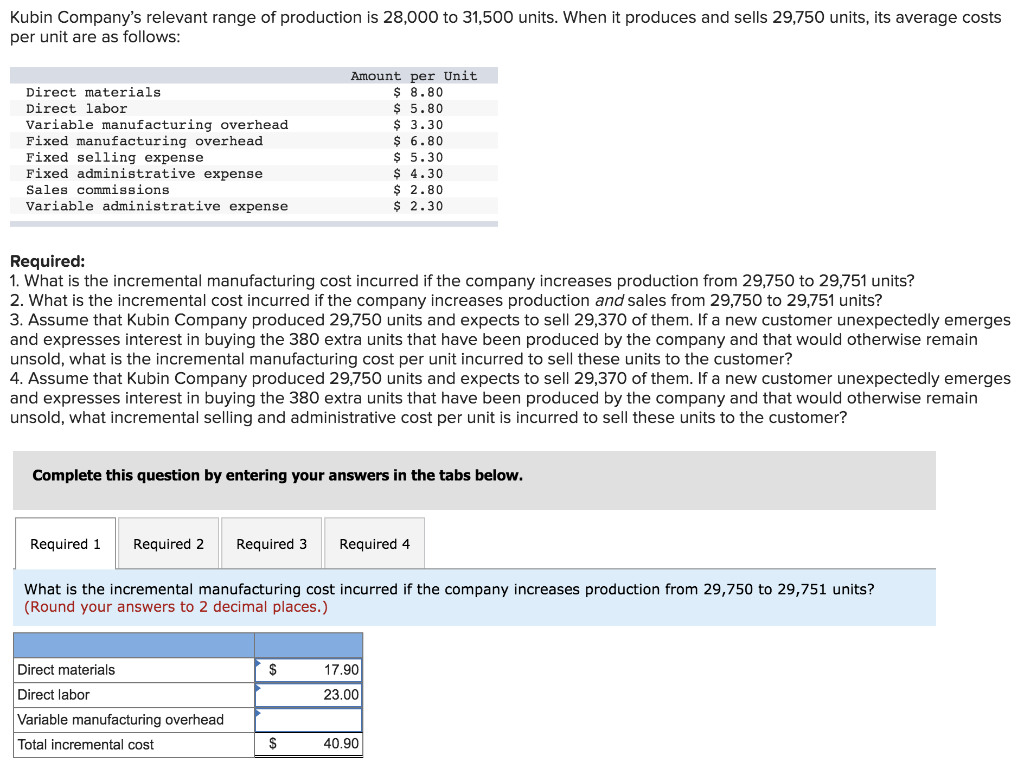Select the Direct materials row label
Image resolution: width=1024 pixels, height=769 pixels.
pyautogui.click(x=66, y=670)
